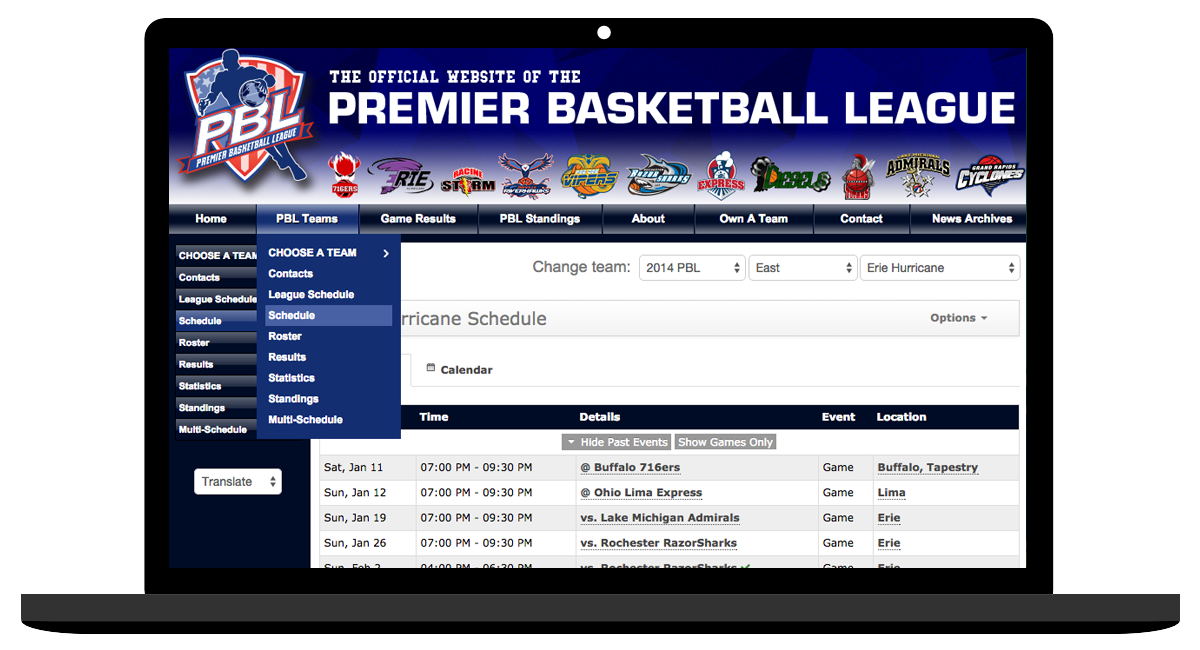Open the 2014 PBL season dropdown

(x=692, y=268)
